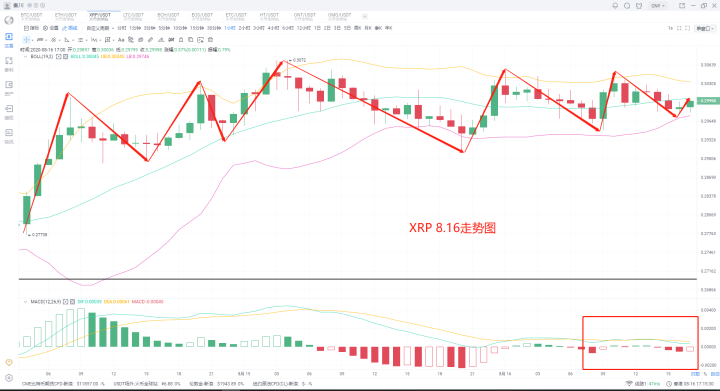Screen dimensions: 720x391
Task: Toggle the blue drawing tools button
Action: coord(70,28)
